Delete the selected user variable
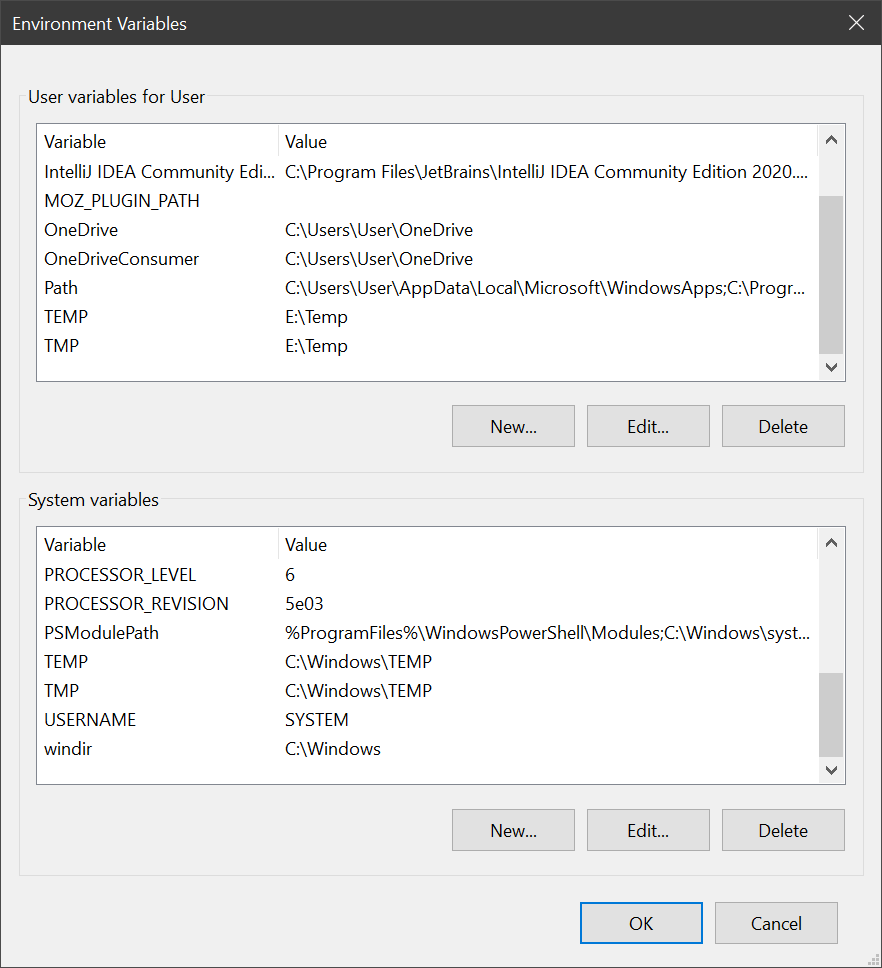The width and height of the screenshot is (882, 968). (x=783, y=426)
